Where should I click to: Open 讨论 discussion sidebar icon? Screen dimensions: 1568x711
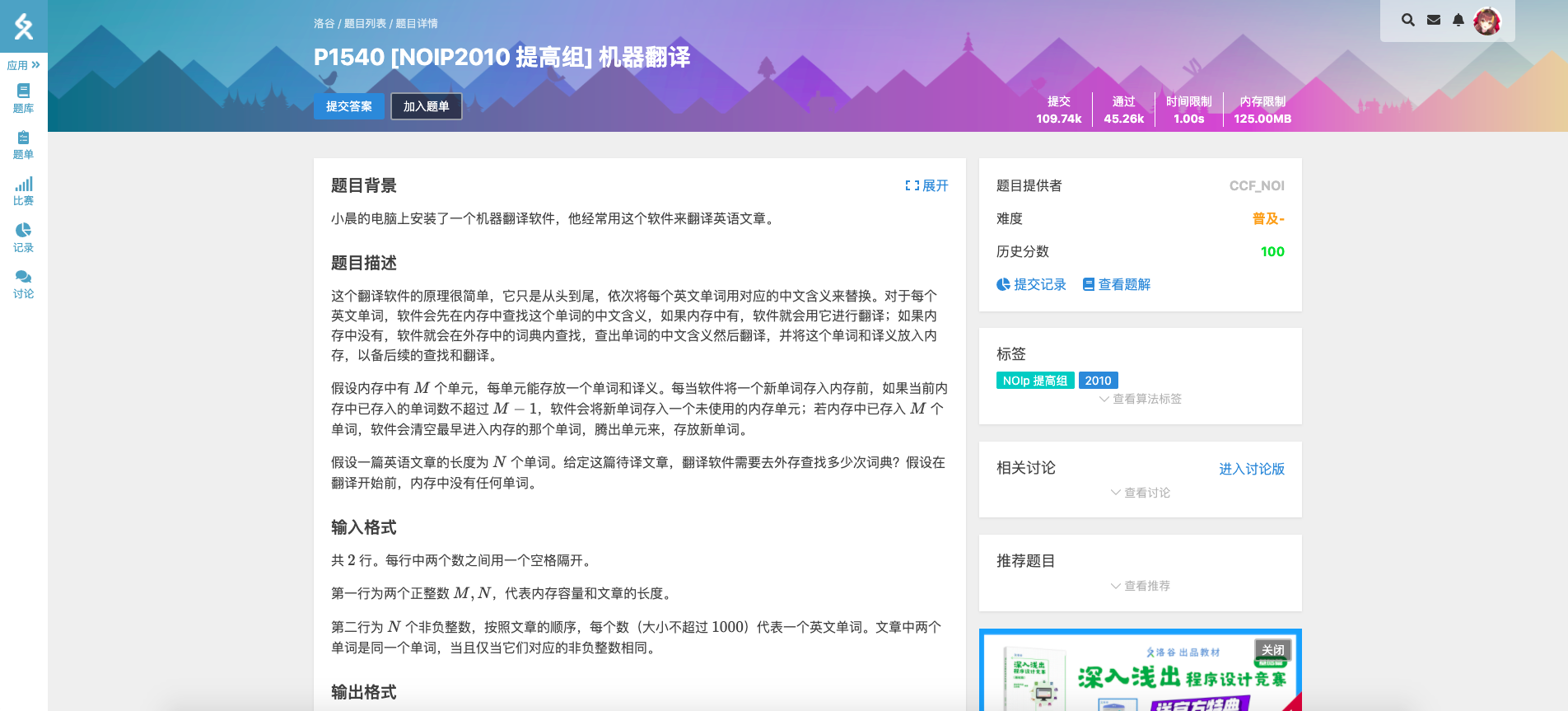tap(23, 283)
